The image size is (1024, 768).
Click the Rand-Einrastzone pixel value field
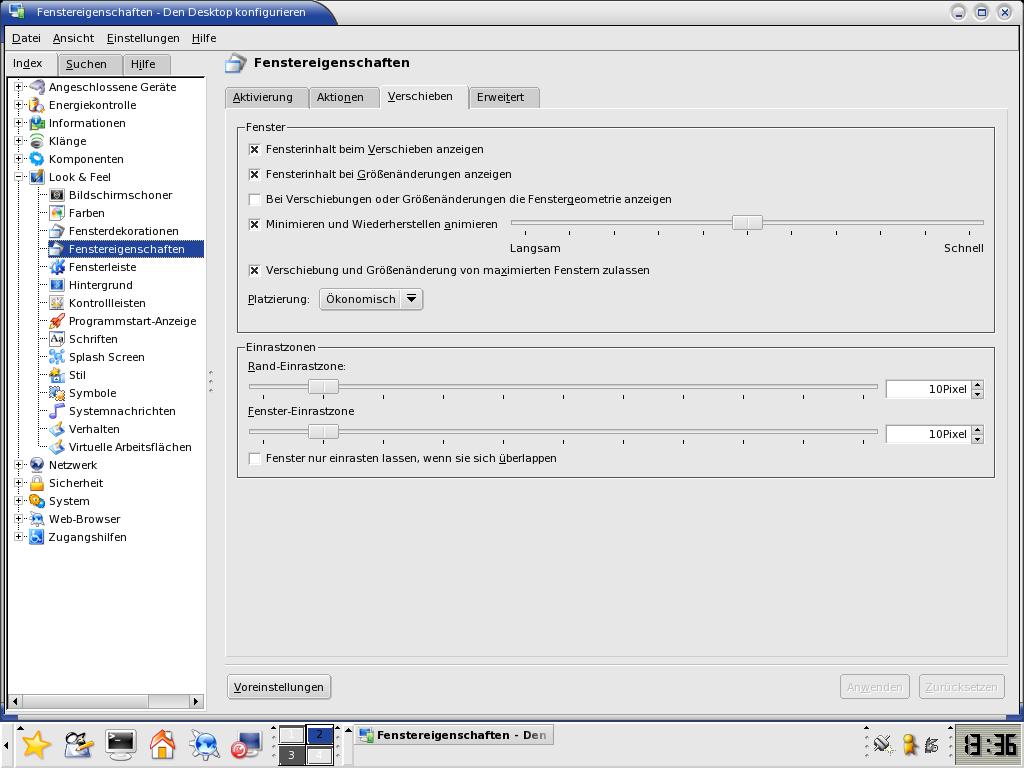click(x=928, y=389)
